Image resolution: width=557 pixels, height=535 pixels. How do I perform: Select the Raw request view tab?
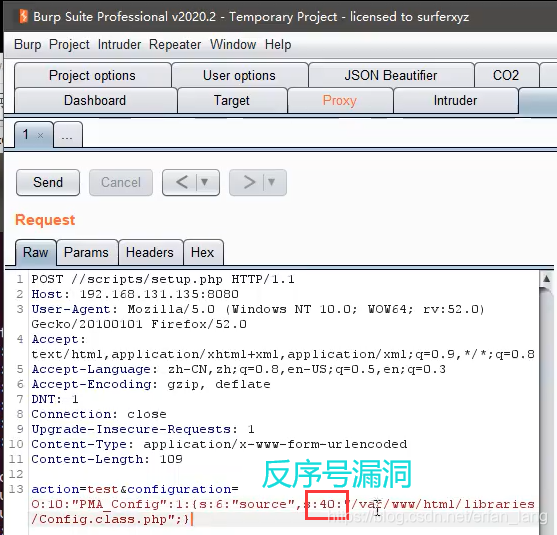pos(36,253)
